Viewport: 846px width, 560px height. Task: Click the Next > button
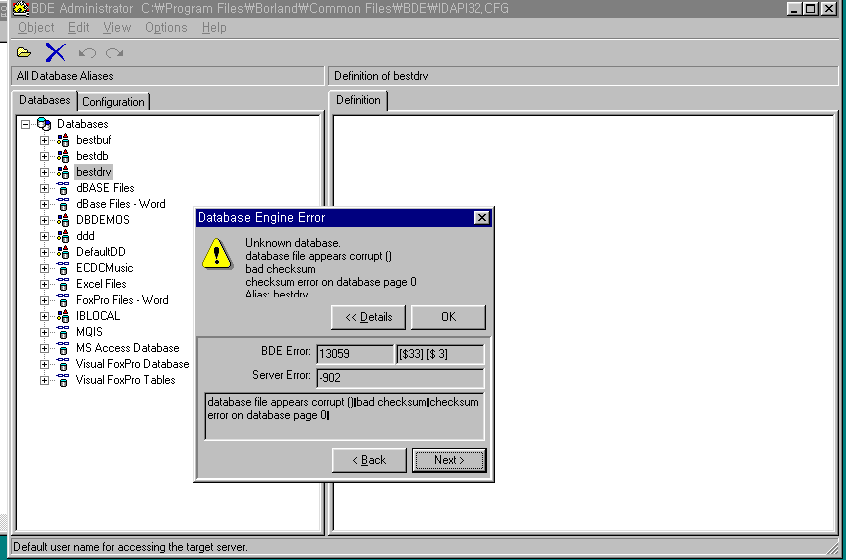tap(449, 460)
